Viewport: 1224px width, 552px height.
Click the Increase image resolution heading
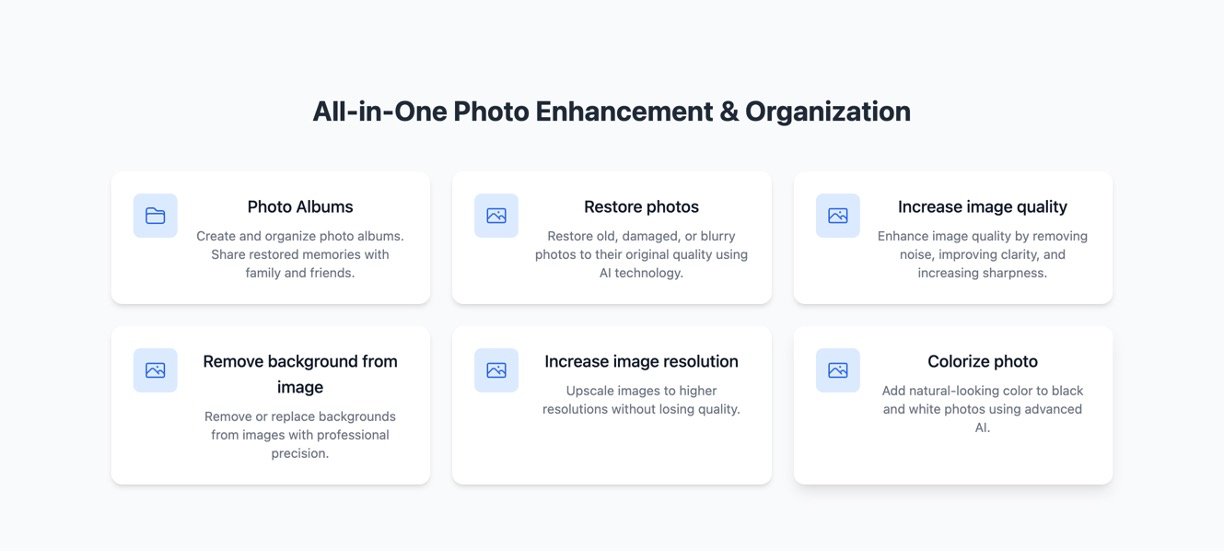point(641,362)
